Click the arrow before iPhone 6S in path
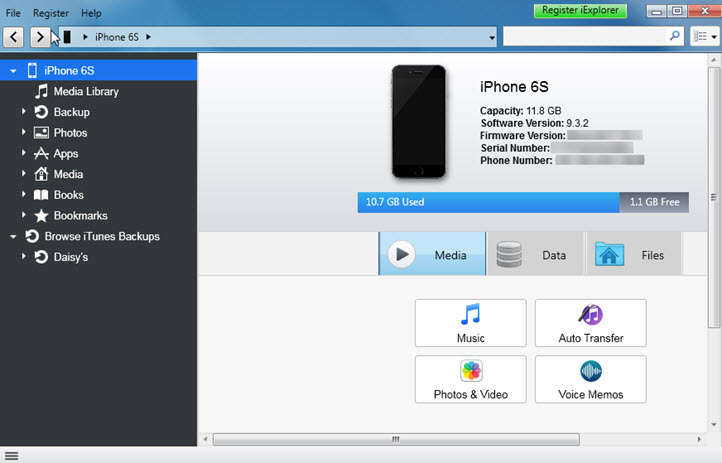This screenshot has height=463, width=722. click(85, 37)
